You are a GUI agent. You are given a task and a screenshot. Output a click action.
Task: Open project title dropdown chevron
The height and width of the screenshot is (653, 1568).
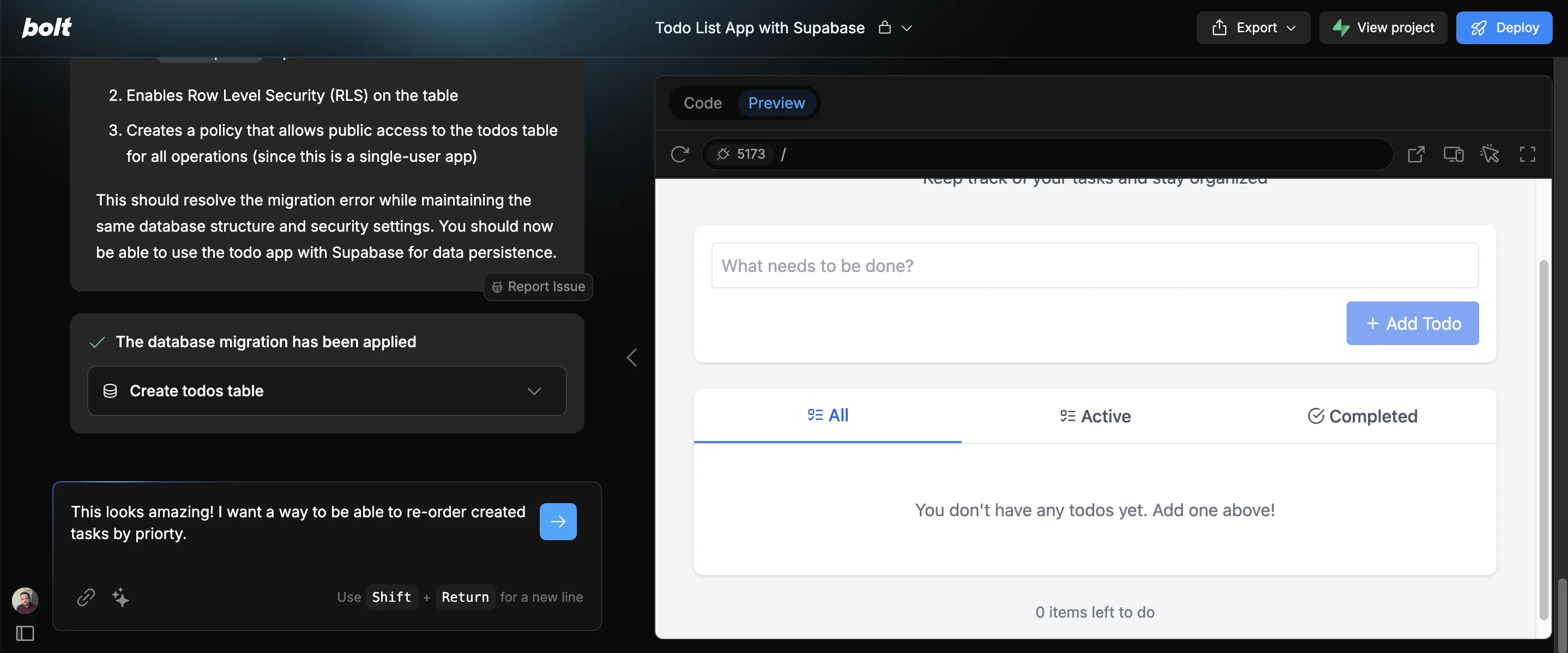(x=906, y=28)
